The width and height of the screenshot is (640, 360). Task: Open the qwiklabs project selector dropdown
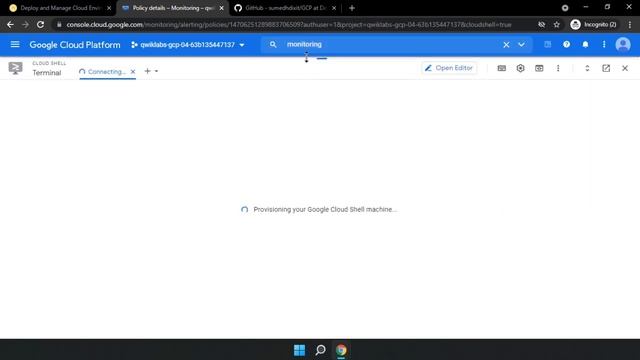(188, 44)
